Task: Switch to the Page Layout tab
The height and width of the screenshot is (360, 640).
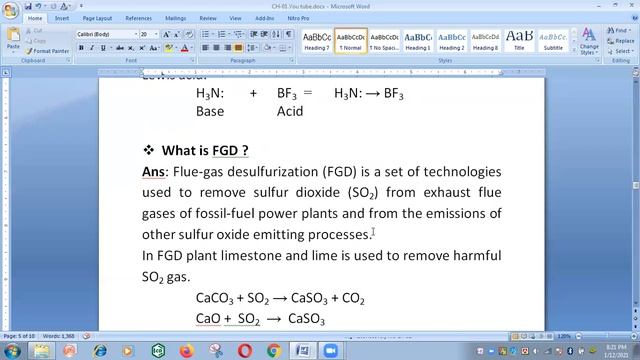Action: [x=97, y=18]
